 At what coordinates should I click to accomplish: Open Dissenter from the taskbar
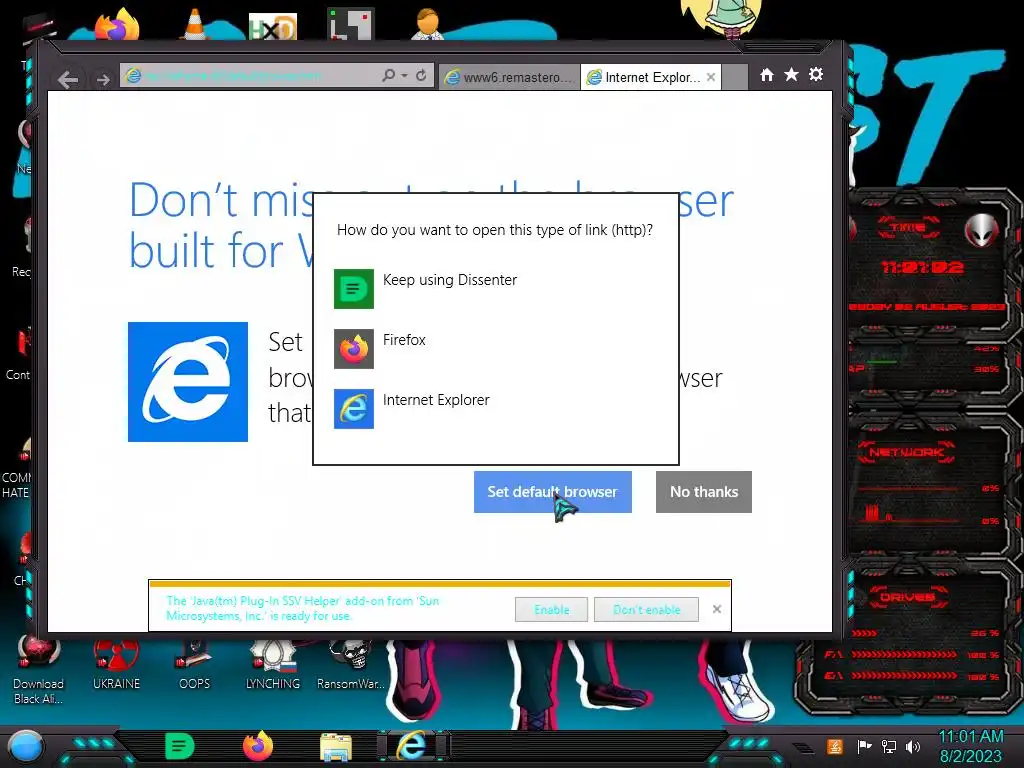point(180,746)
